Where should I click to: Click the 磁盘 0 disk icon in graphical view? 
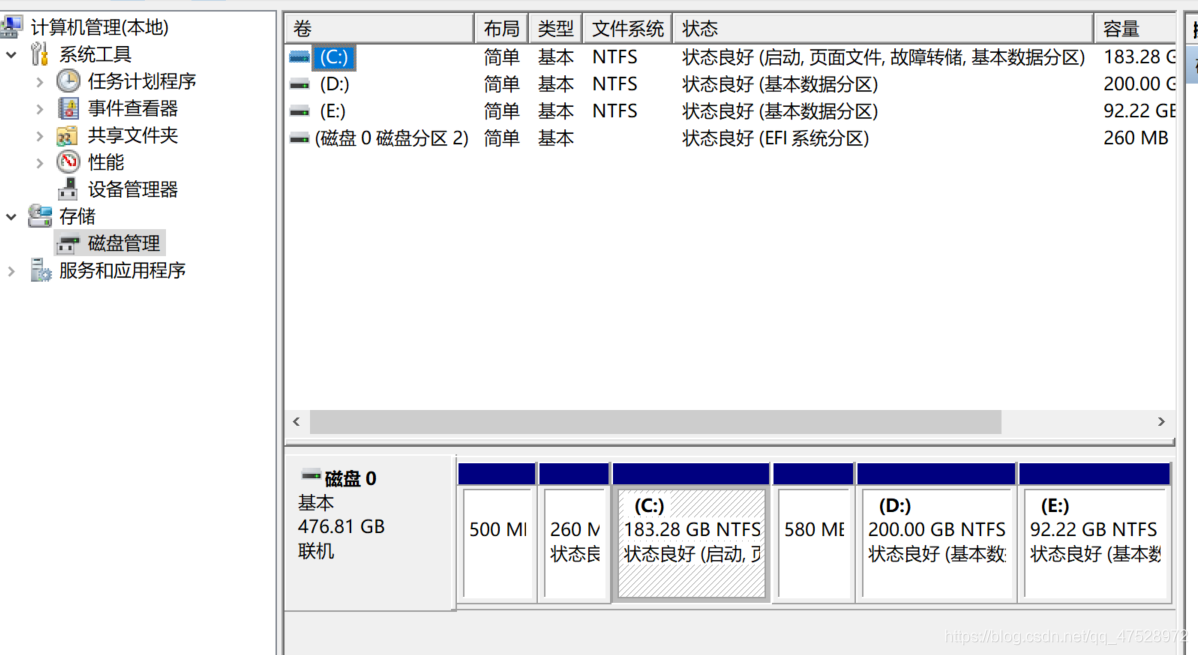[x=310, y=476]
